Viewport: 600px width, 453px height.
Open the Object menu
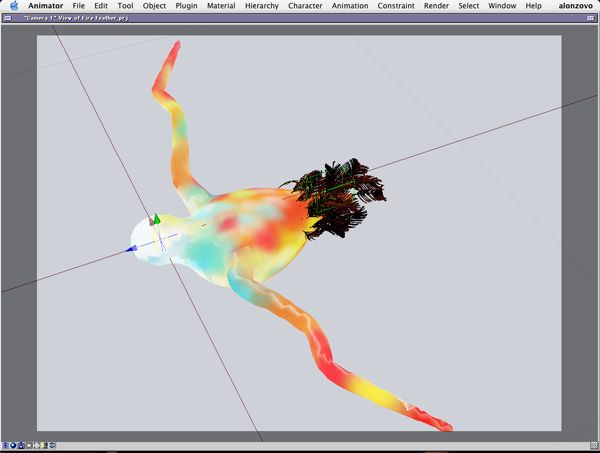coord(154,6)
